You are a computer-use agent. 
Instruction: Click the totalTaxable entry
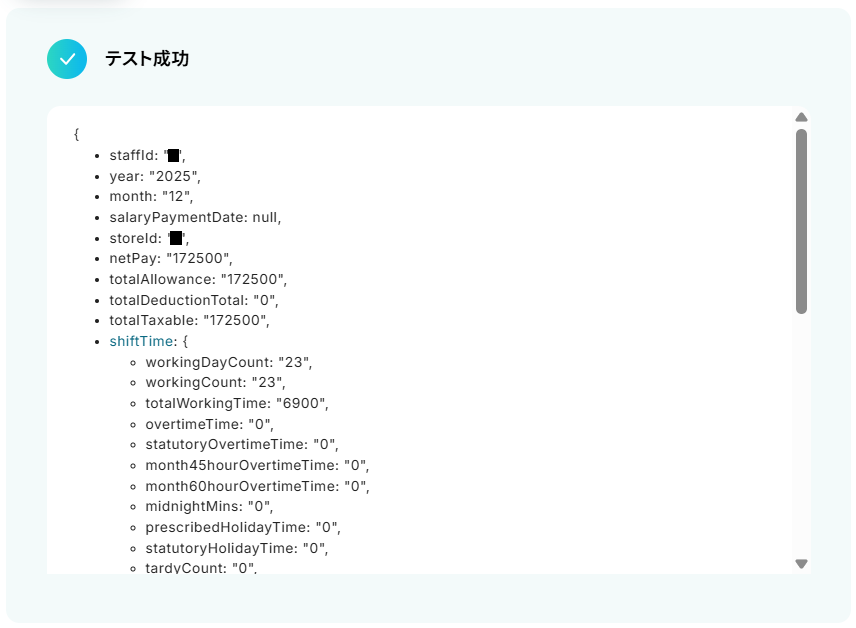[x=190, y=320]
